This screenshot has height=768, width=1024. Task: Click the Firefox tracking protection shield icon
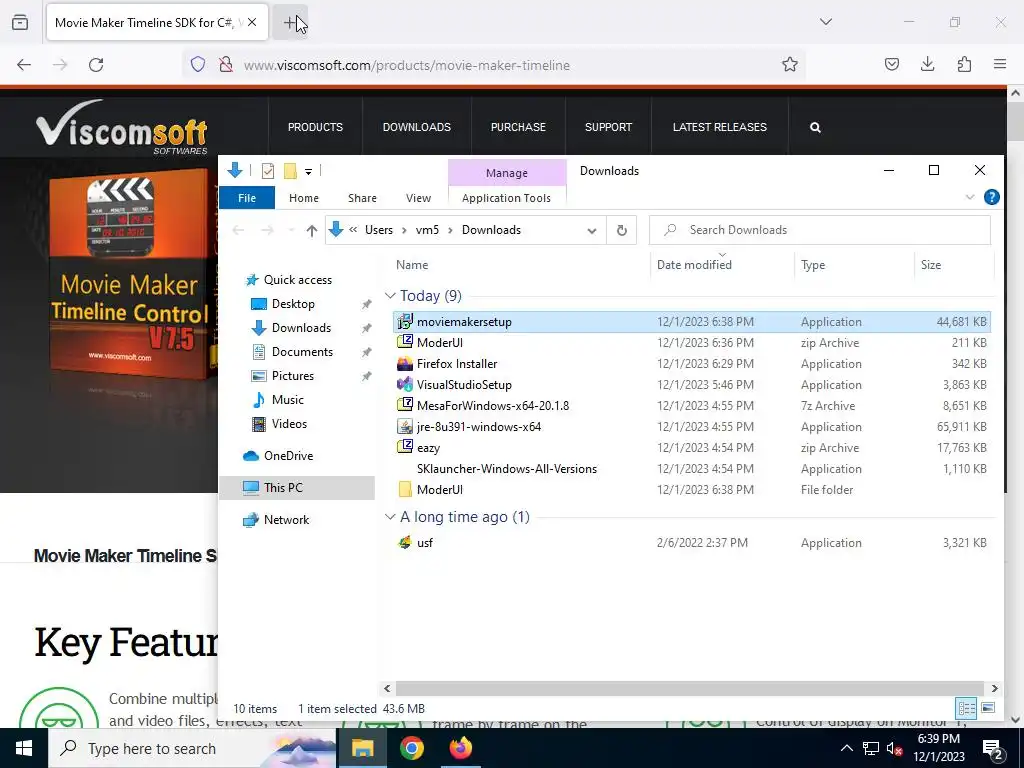click(198, 65)
